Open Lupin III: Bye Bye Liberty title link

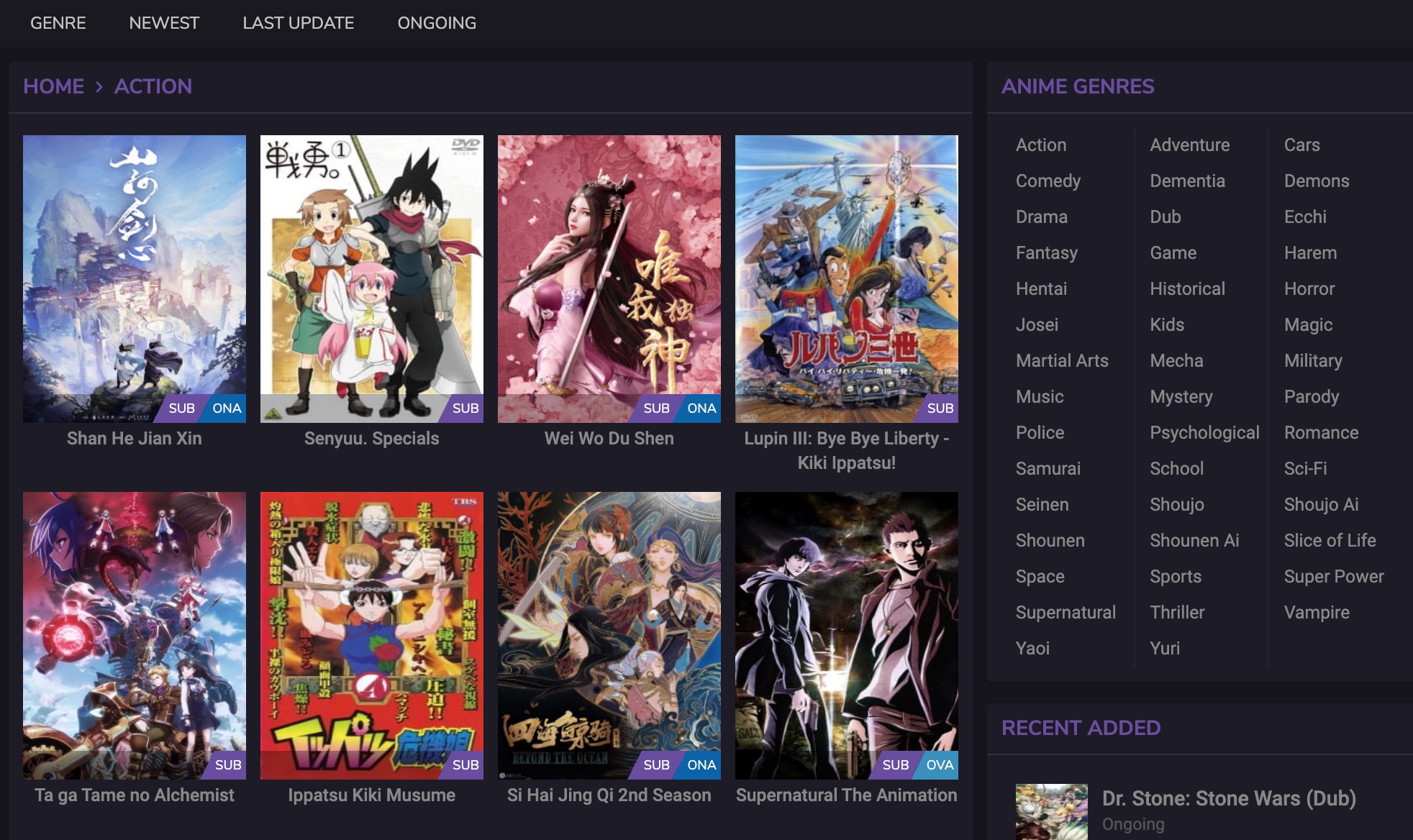(847, 450)
